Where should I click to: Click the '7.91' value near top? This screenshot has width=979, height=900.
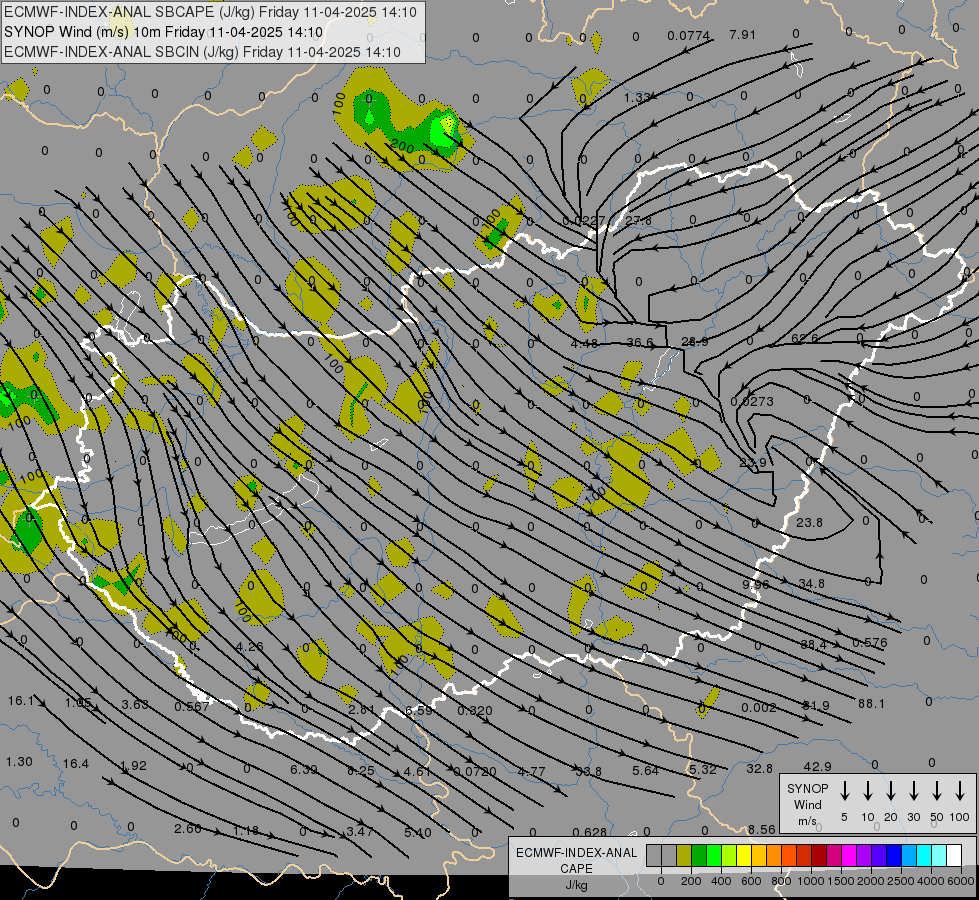coord(742,35)
